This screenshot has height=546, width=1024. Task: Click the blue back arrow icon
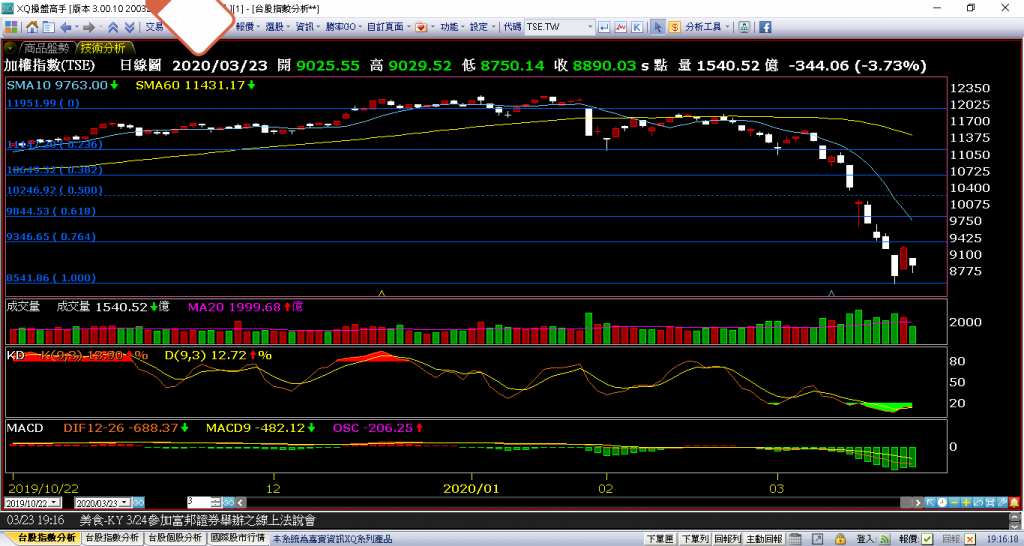coord(67,27)
